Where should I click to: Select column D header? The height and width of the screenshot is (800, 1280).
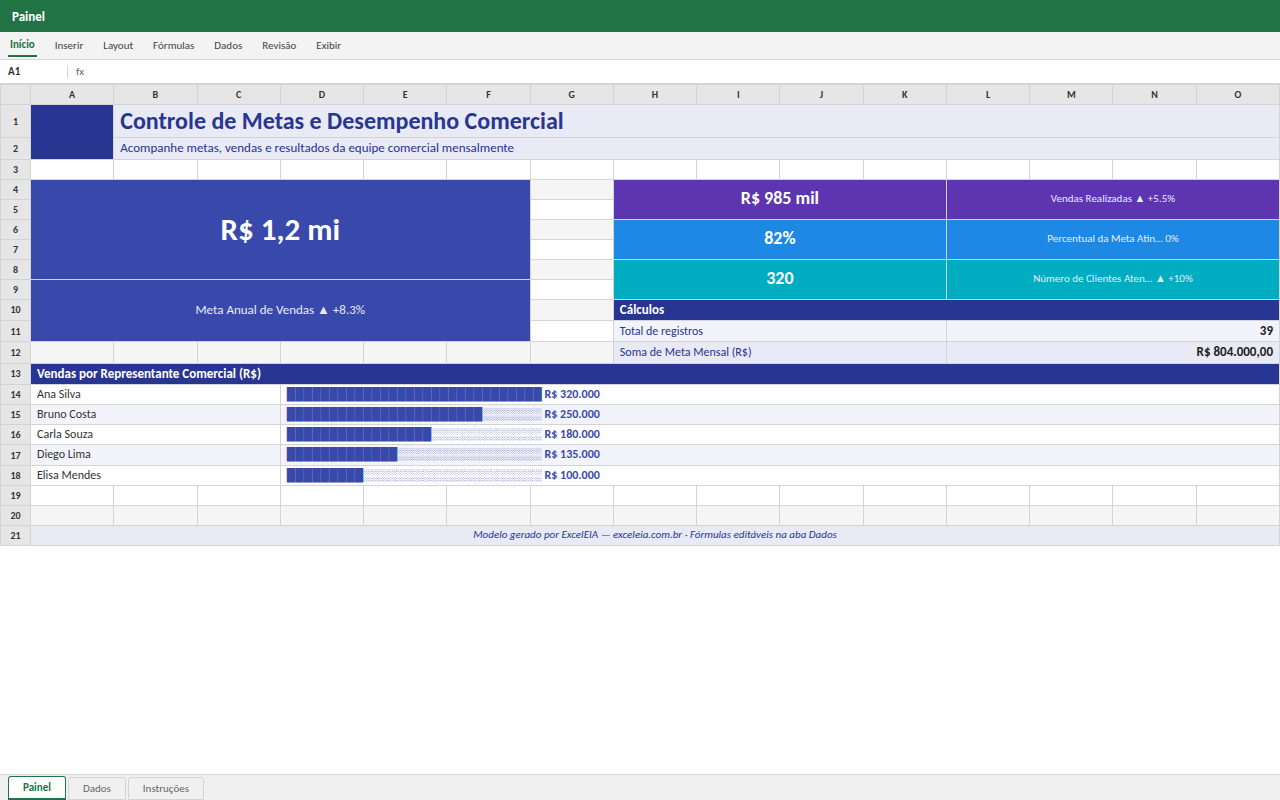tap(322, 95)
